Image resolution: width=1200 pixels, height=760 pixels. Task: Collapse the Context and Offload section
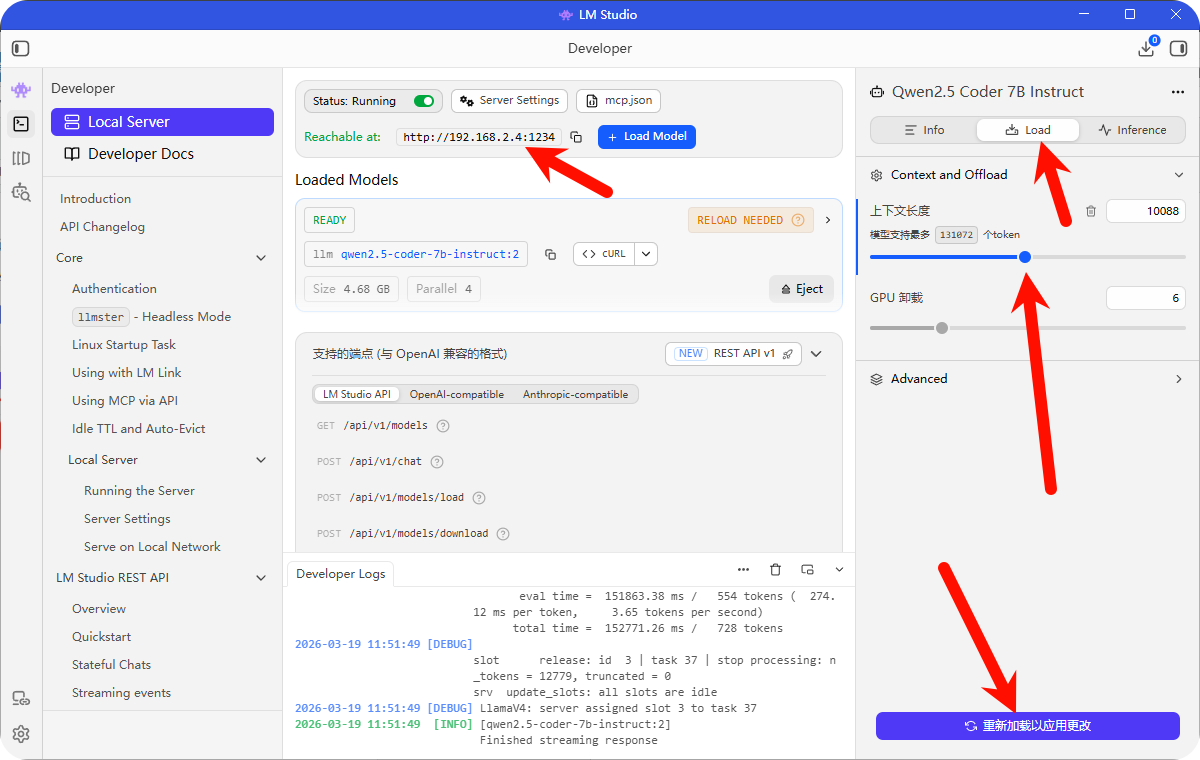(x=1178, y=175)
